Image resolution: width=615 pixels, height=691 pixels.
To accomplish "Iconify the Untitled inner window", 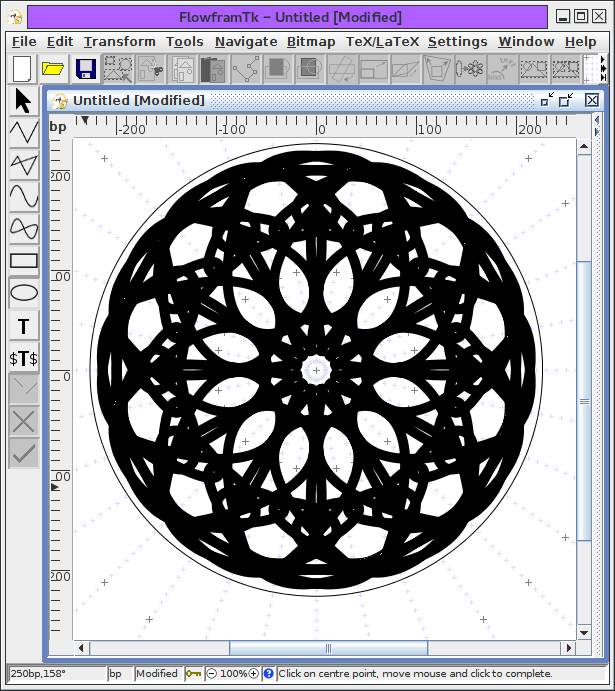I will [547, 100].
